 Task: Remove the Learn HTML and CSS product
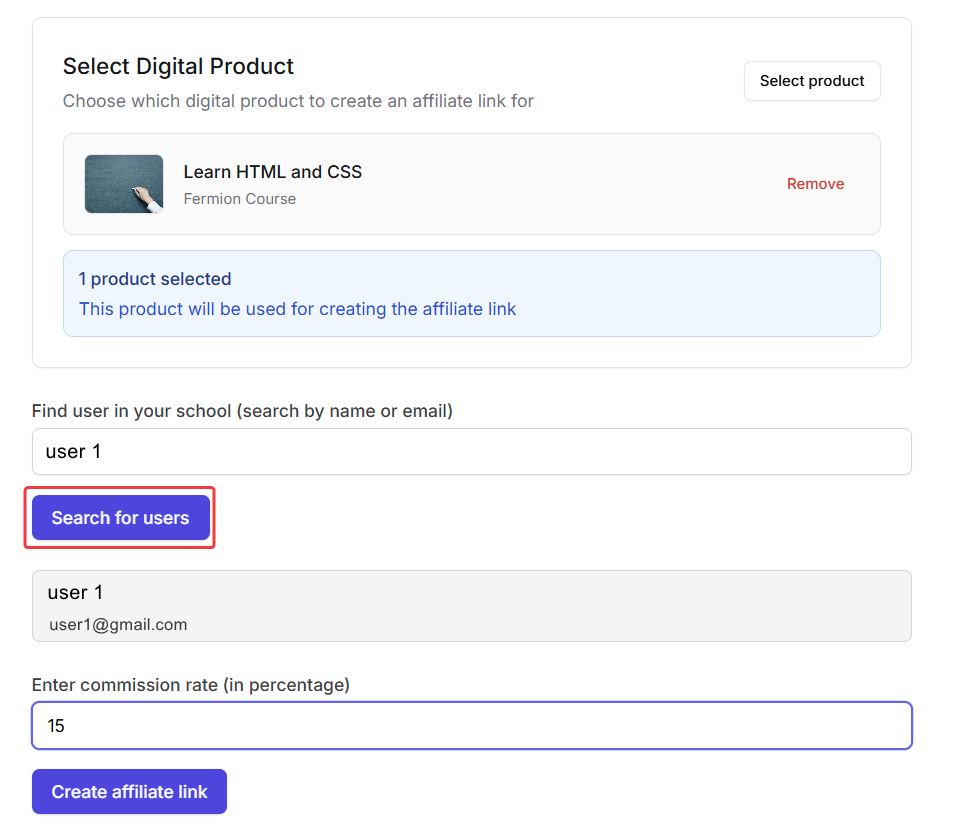click(x=815, y=184)
